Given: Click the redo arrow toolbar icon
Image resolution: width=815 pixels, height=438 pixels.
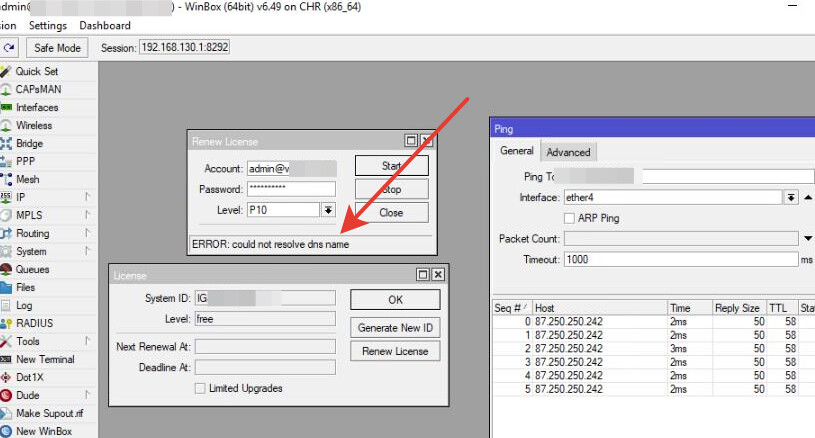Looking at the screenshot, I should (x=9, y=48).
